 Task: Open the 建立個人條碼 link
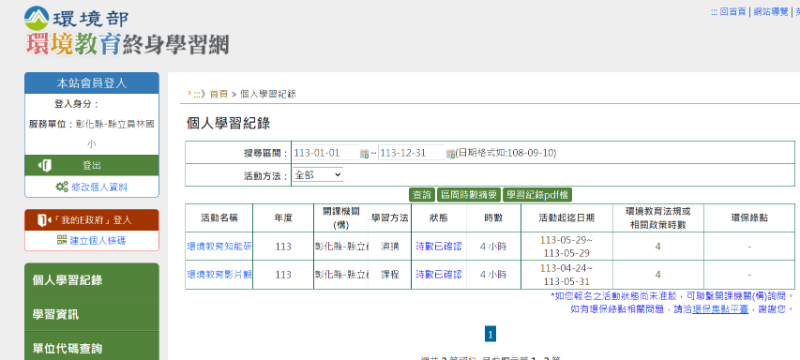point(98,241)
